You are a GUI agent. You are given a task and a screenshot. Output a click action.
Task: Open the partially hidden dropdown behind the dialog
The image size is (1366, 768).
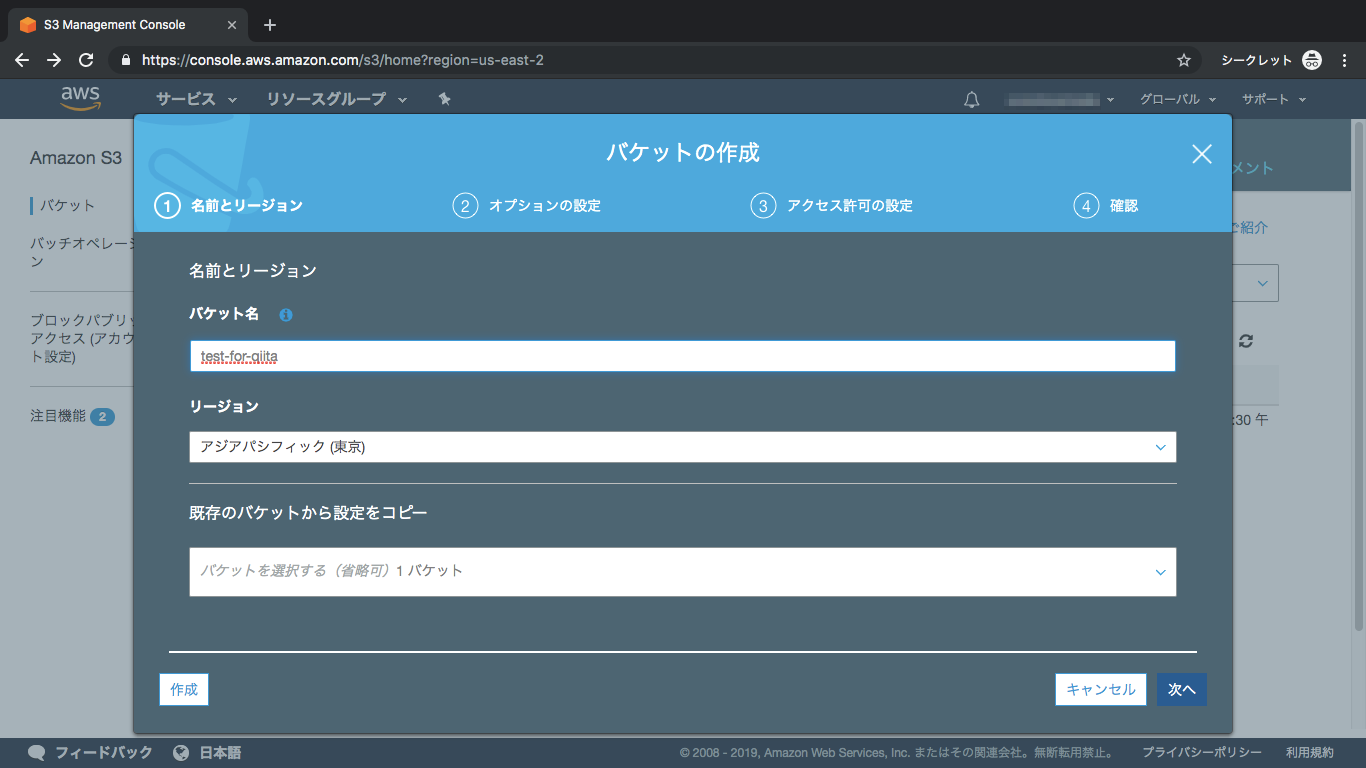point(1256,283)
